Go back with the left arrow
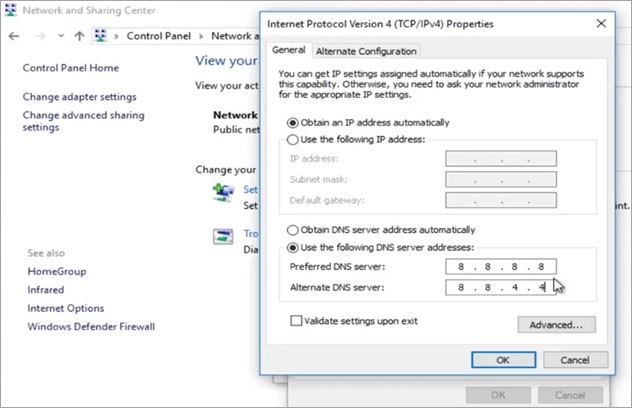The image size is (632, 408). coord(14,36)
